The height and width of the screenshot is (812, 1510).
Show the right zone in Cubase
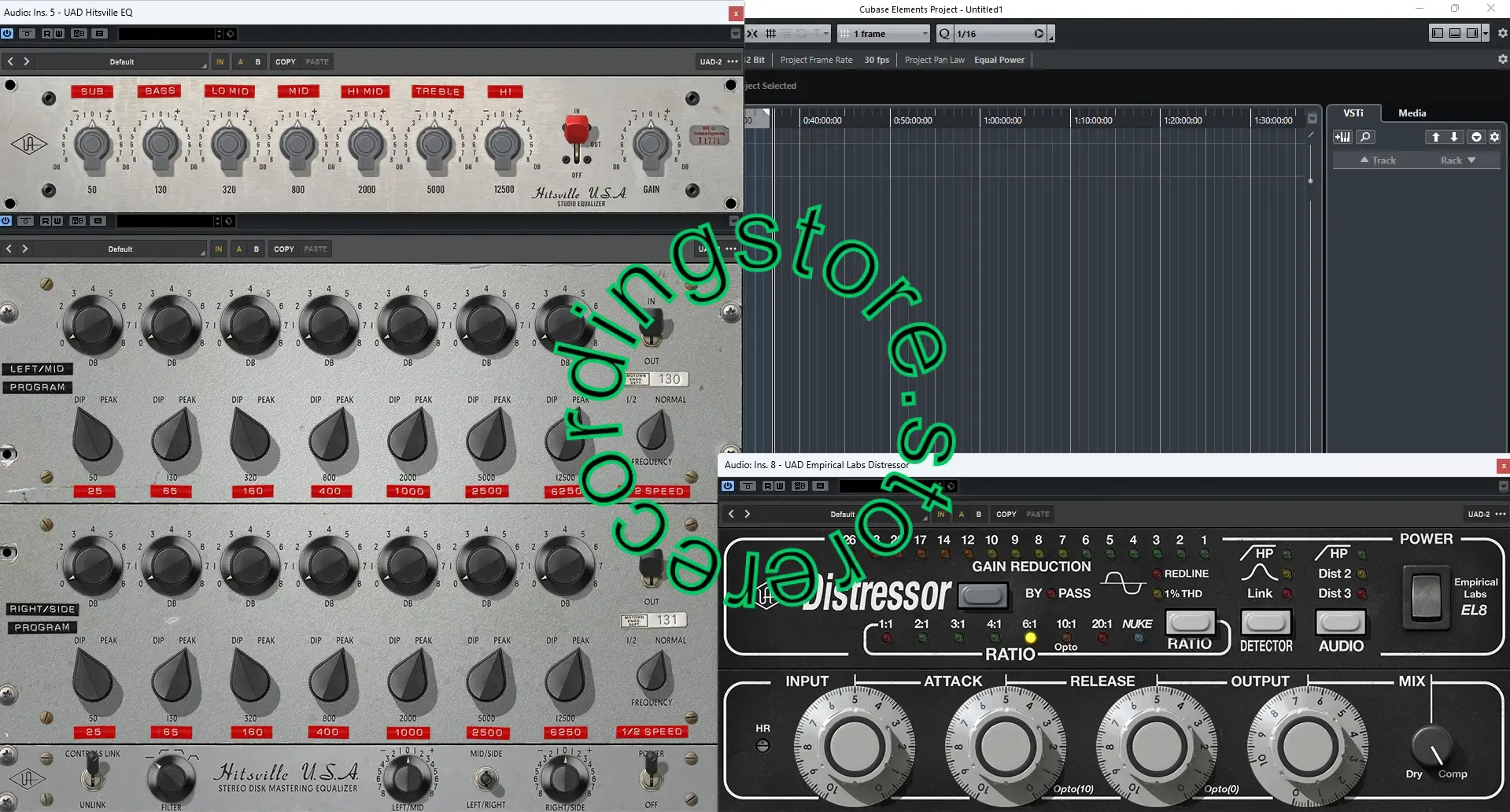click(x=1472, y=33)
